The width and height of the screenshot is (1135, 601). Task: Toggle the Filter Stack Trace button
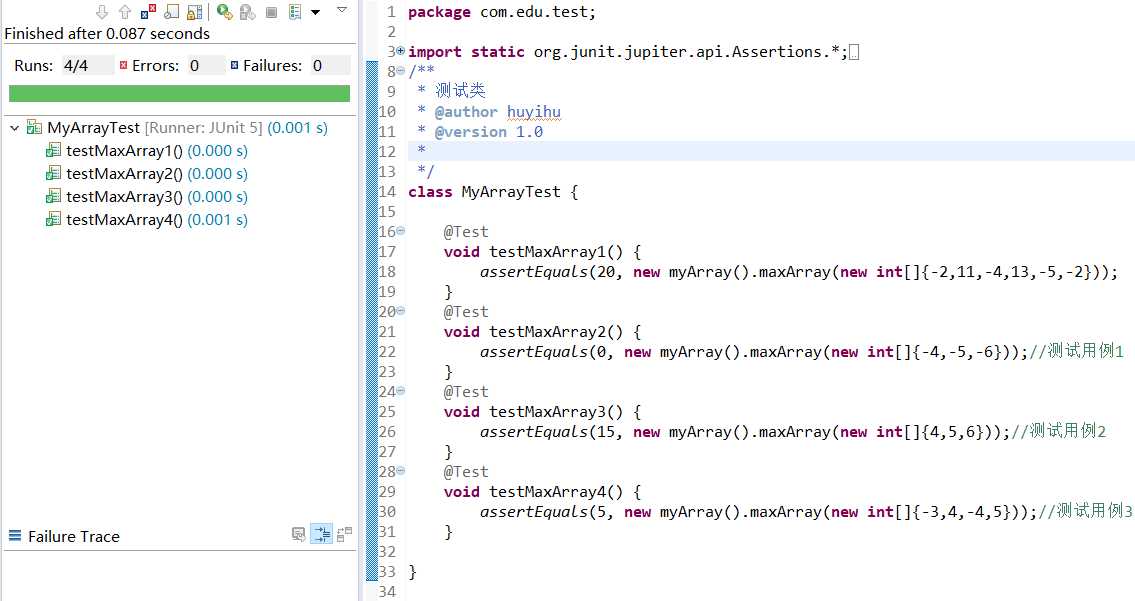click(x=321, y=534)
